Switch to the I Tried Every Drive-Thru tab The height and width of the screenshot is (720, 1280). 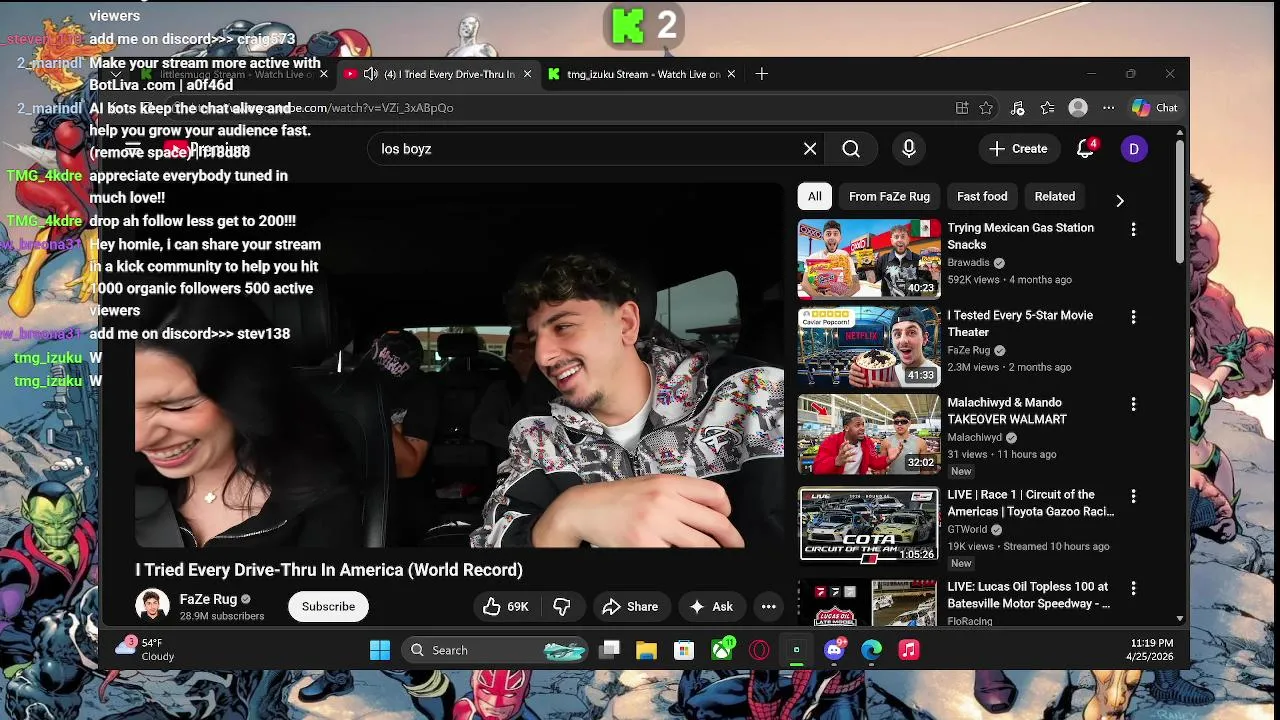point(438,74)
